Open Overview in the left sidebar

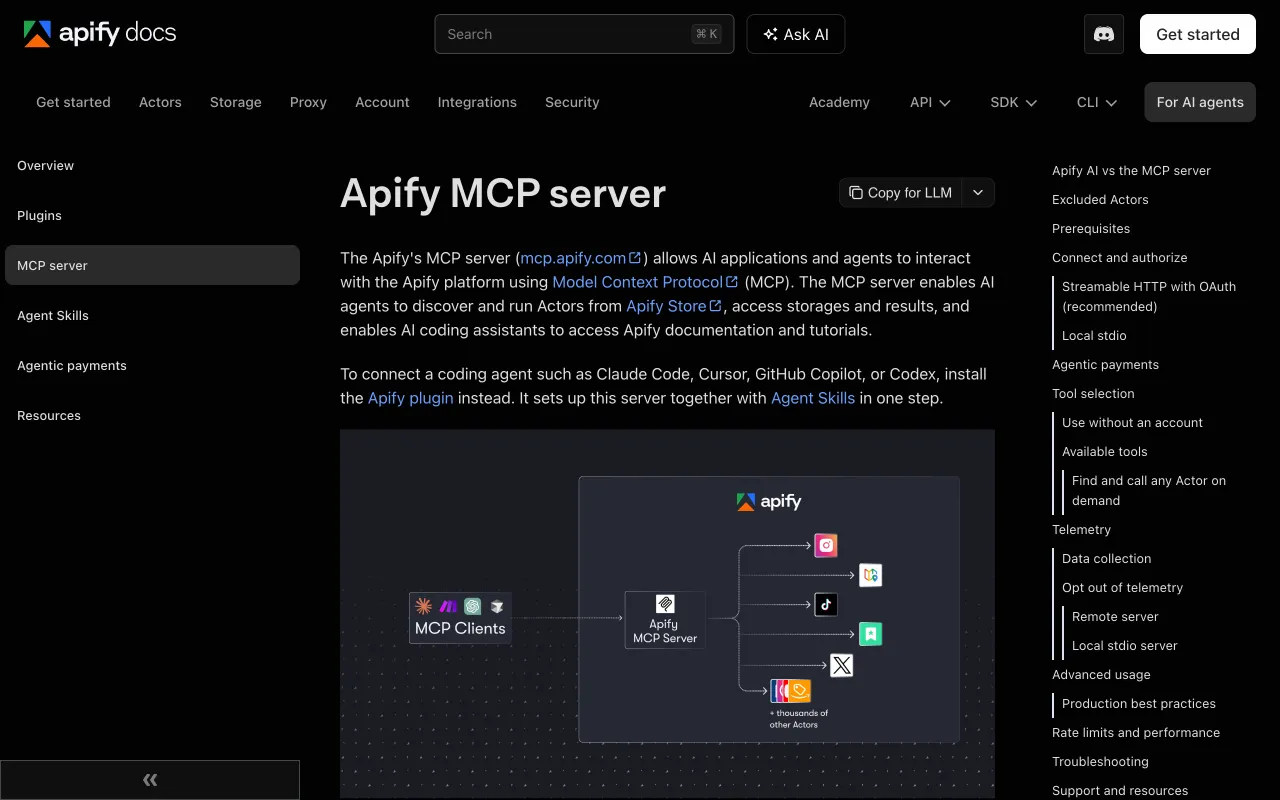pyautogui.click(x=152, y=165)
